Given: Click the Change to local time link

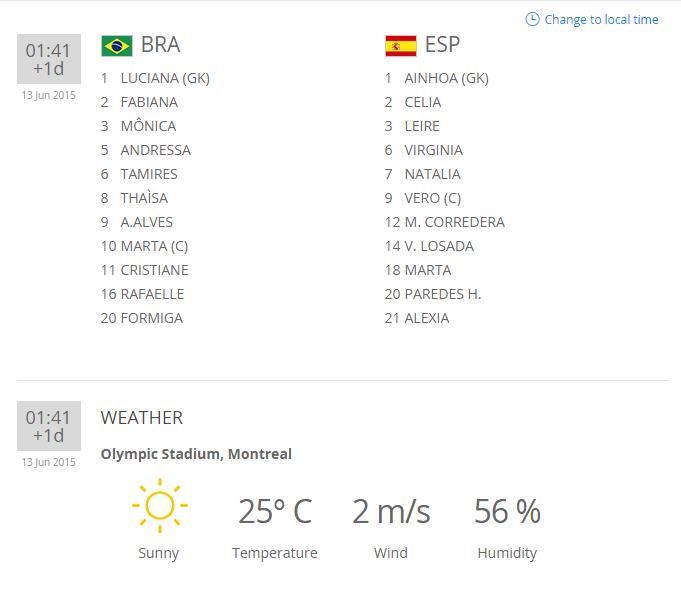Looking at the screenshot, I should point(601,19).
